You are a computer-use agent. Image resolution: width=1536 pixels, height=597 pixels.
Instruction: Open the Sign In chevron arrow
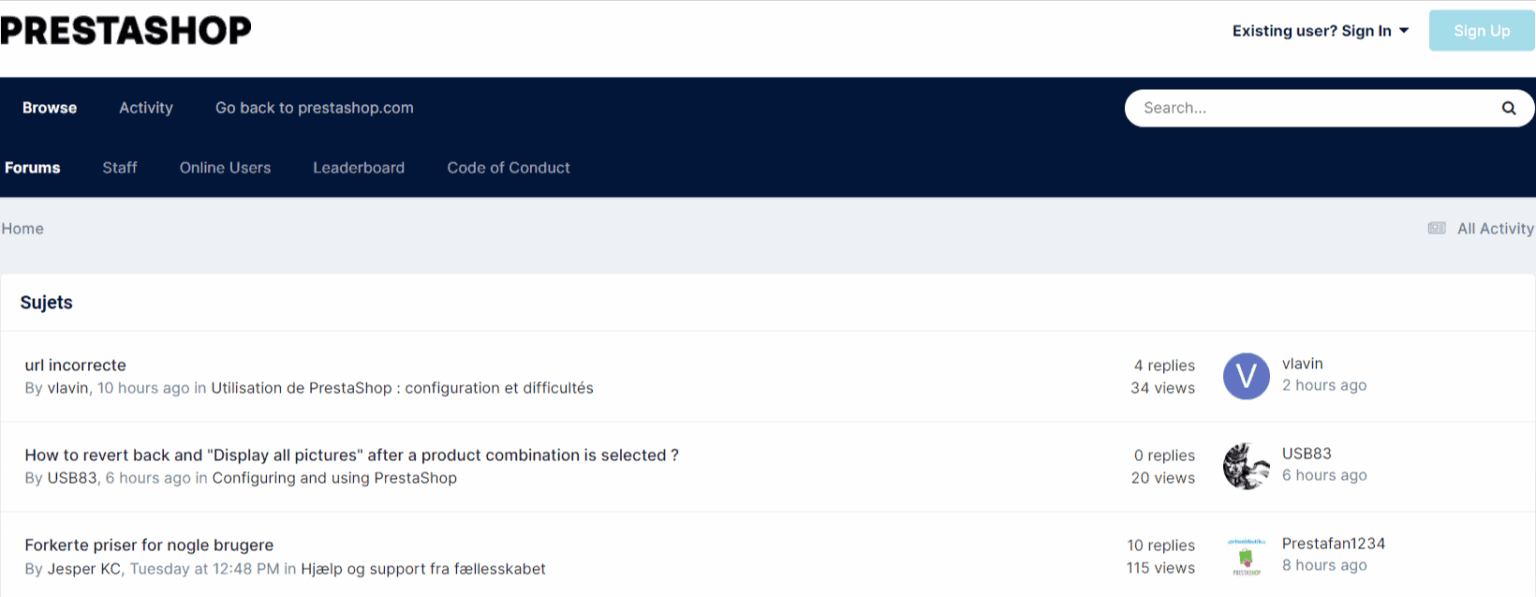click(1404, 31)
